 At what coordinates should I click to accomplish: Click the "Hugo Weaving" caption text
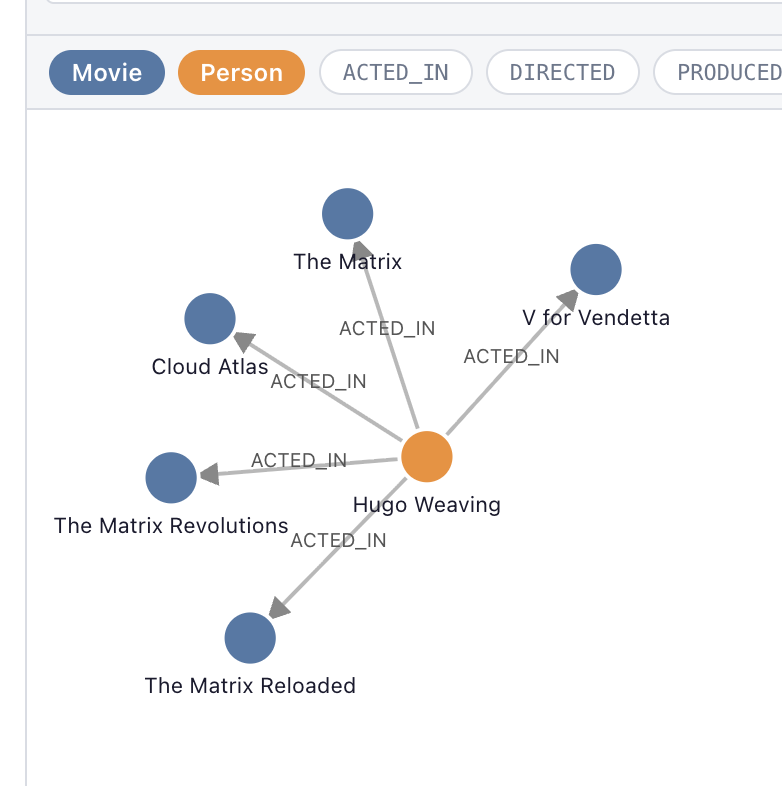pos(427,505)
